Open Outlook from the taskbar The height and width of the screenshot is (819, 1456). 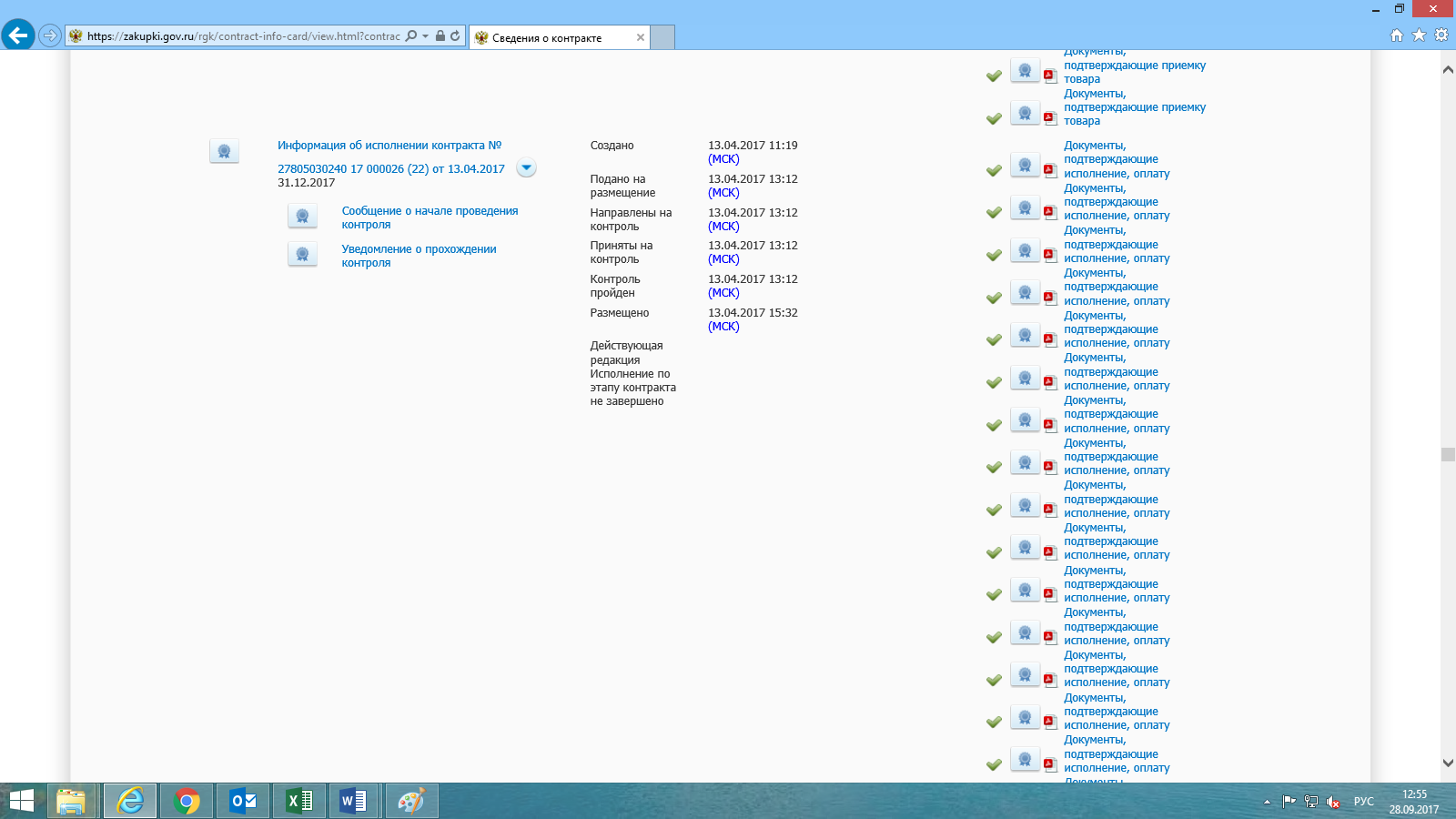243,802
